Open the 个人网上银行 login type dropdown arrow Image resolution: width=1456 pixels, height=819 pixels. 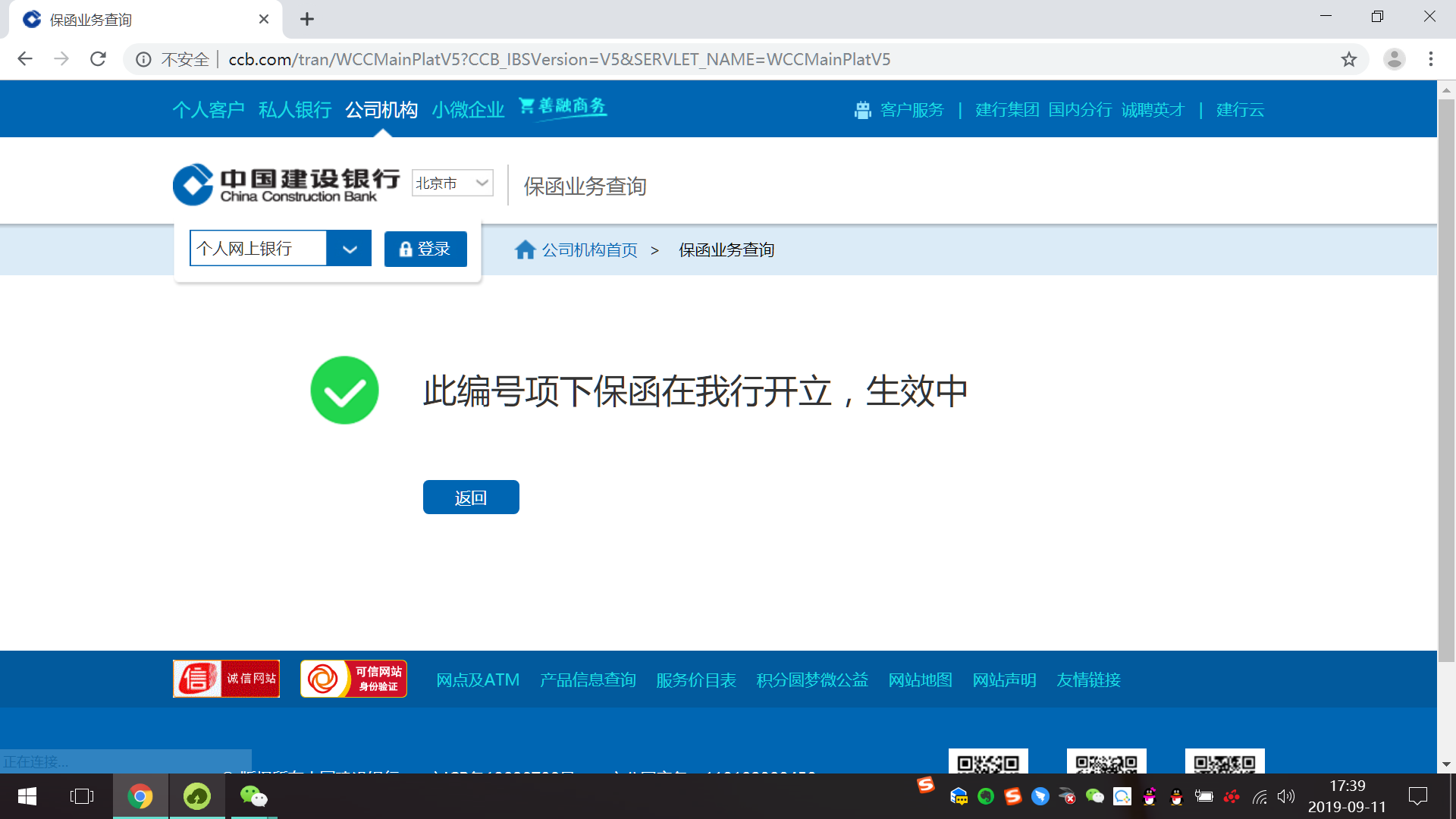(349, 249)
